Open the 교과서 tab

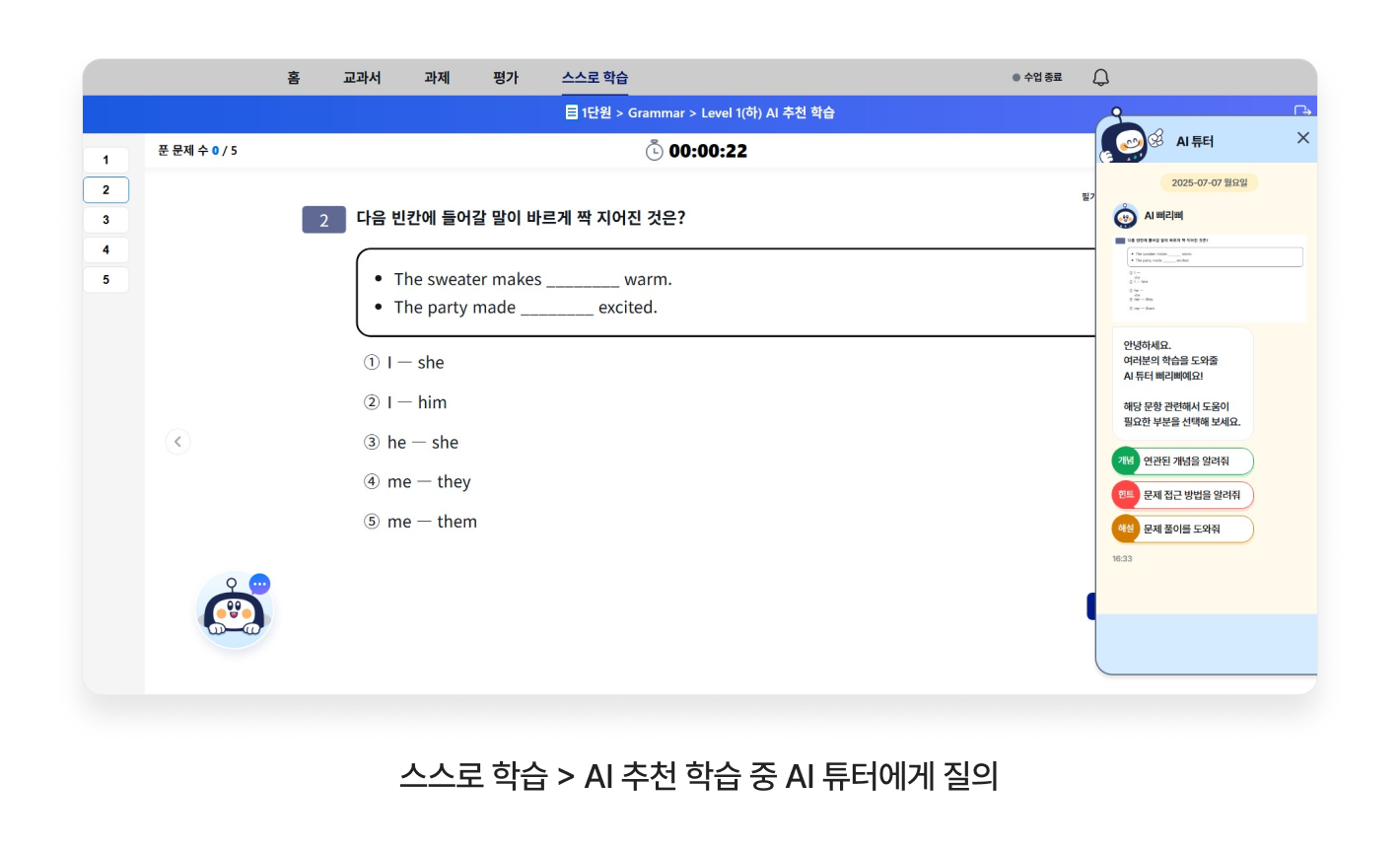(362, 78)
